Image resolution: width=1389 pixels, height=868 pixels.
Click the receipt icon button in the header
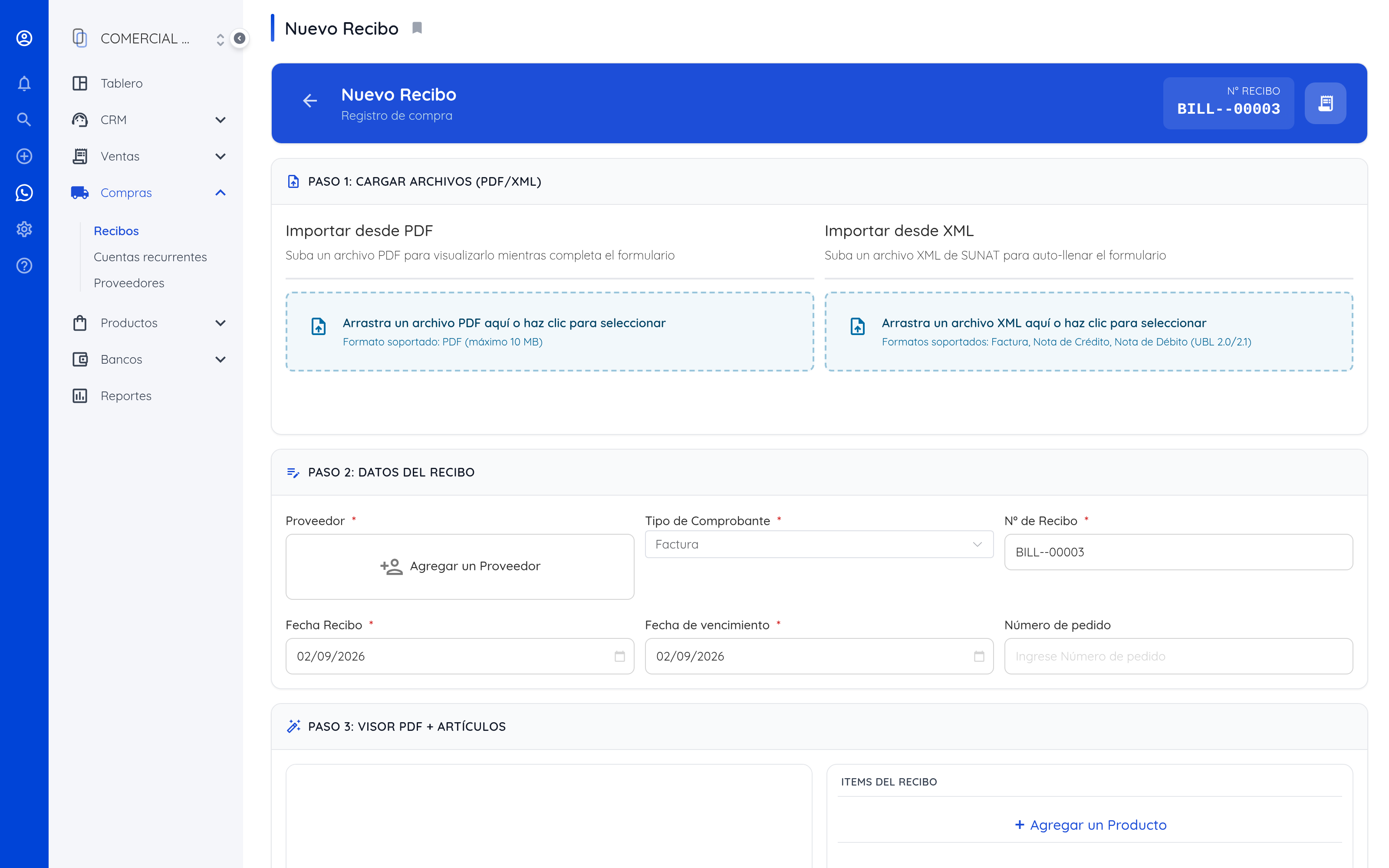(1325, 103)
